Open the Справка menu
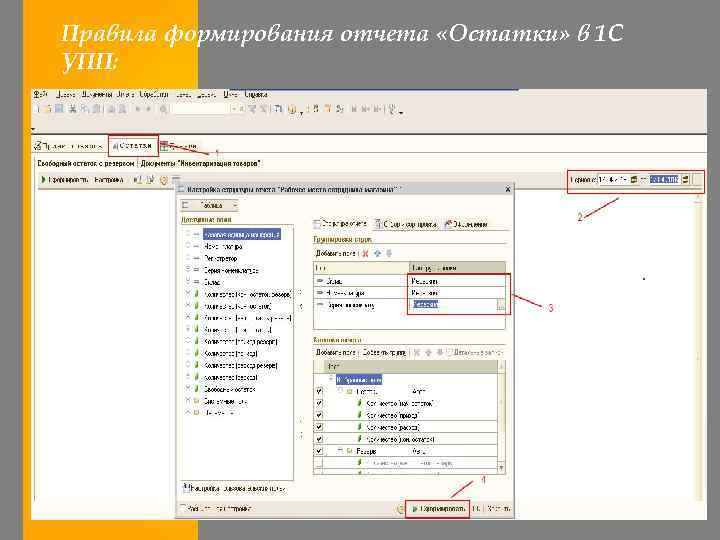This screenshot has width=720, height=540. coord(256,94)
